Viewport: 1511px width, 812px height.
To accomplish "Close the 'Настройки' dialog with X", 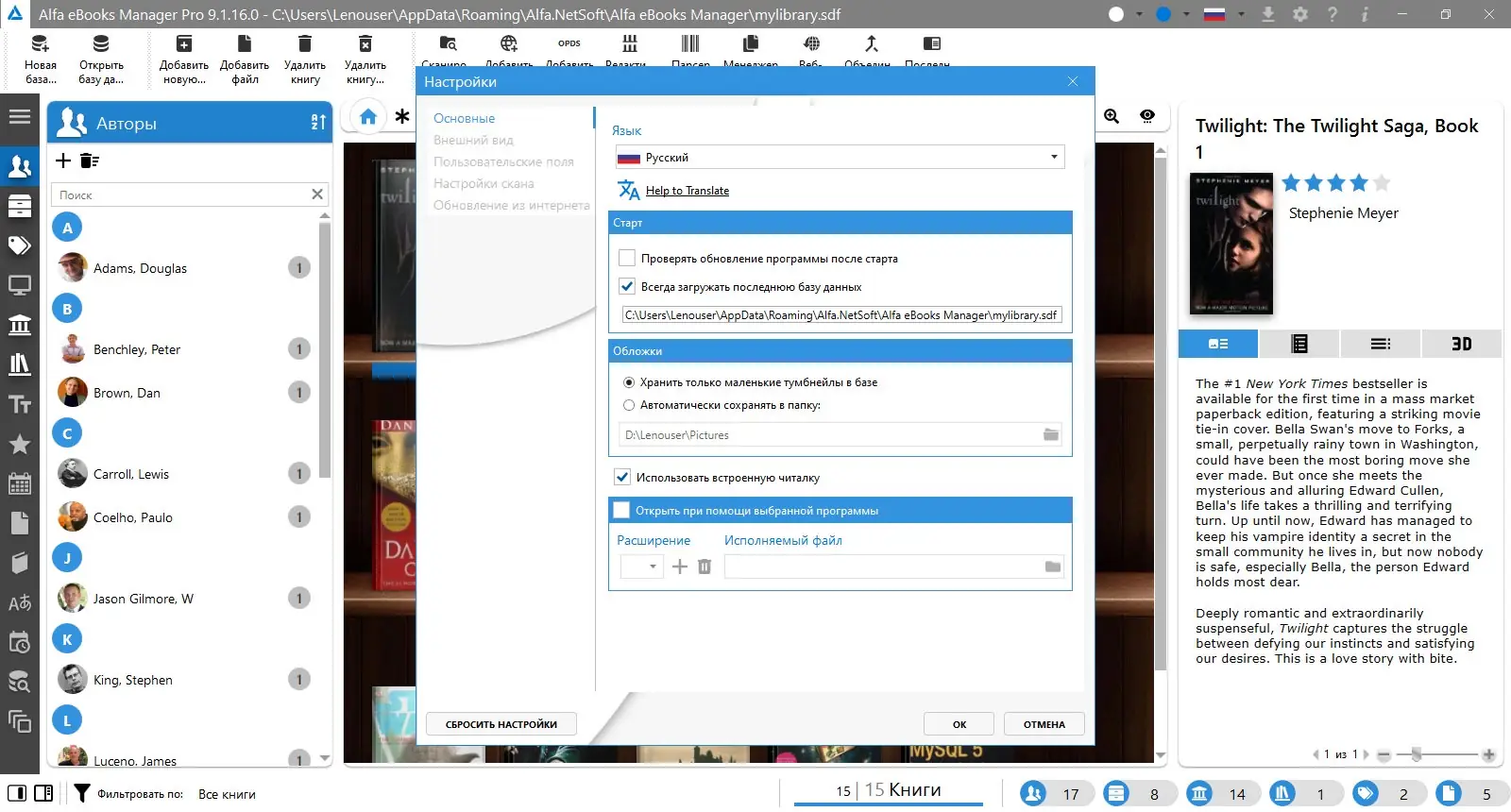I will pyautogui.click(x=1073, y=81).
